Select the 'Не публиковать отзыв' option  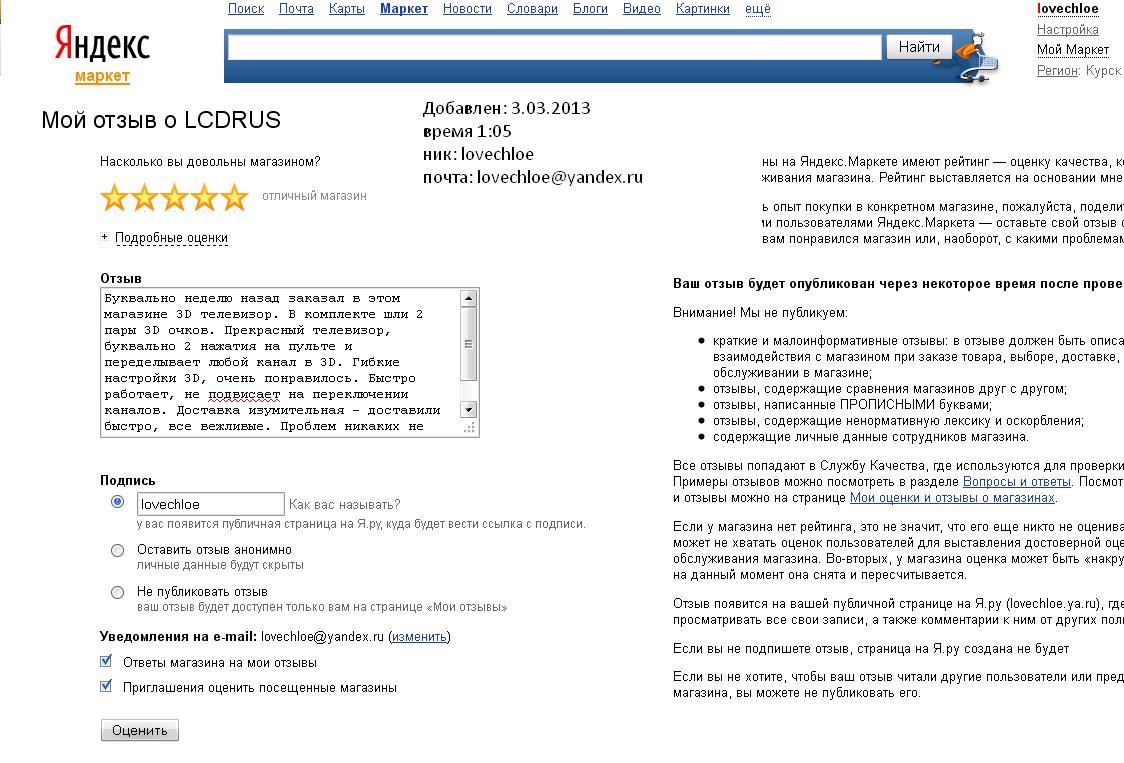tap(118, 592)
